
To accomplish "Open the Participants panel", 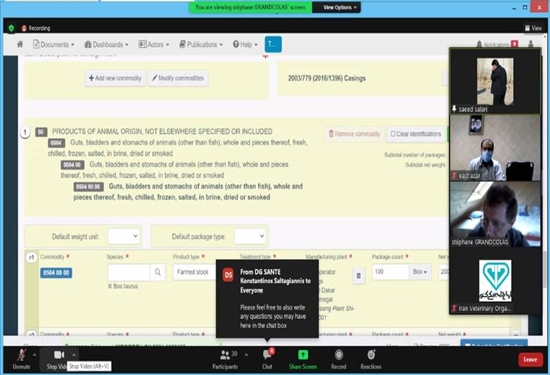I will coord(225,355).
